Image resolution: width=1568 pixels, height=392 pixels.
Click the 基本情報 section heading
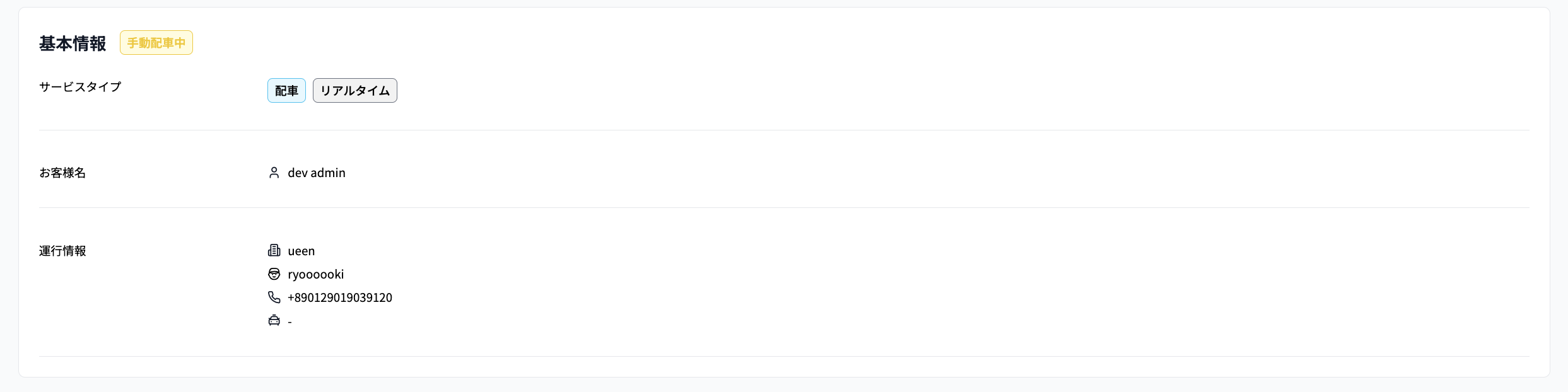[73, 43]
